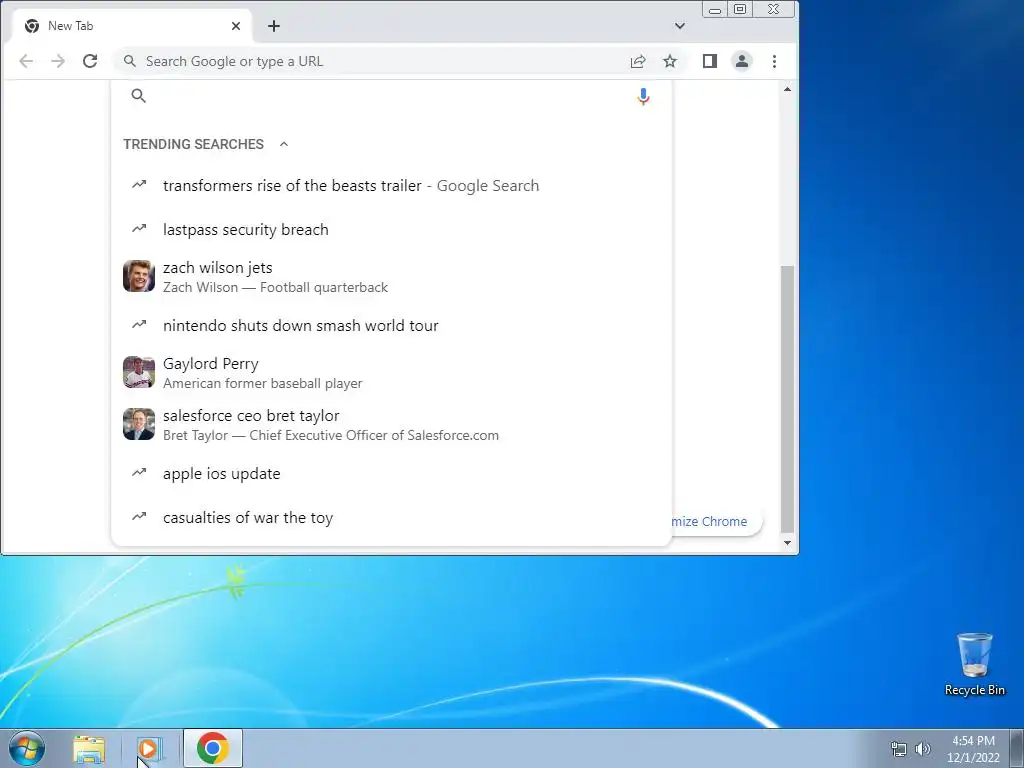Click inside the Google search box
The image size is (1024, 768).
(389, 96)
